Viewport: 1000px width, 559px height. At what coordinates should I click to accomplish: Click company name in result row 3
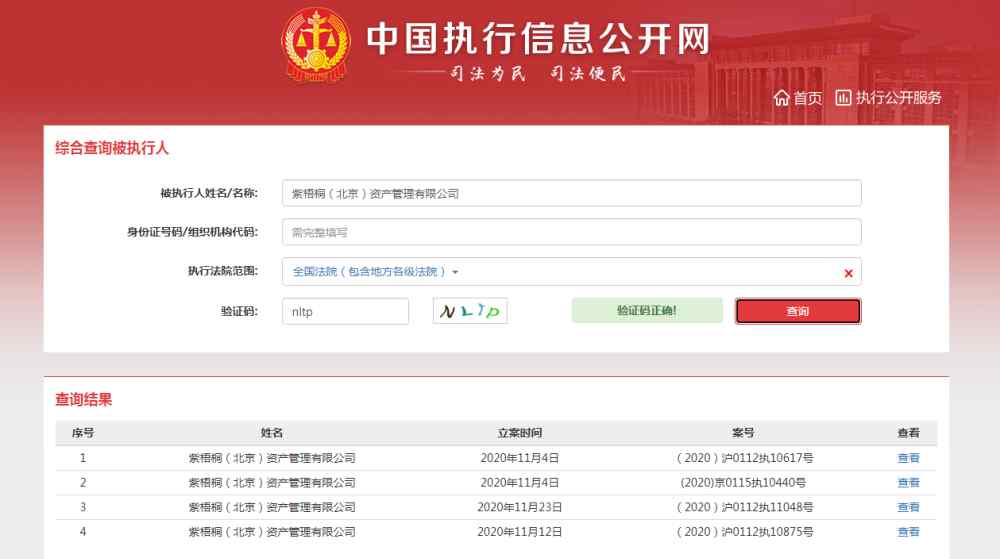point(272,507)
